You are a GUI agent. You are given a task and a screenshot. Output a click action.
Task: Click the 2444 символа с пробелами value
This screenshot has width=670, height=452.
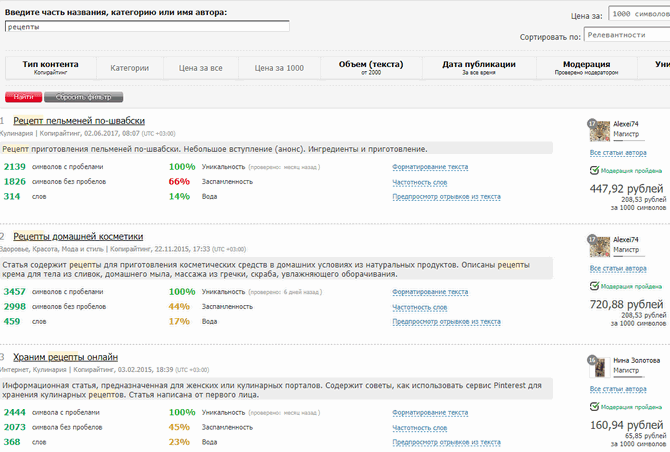(x=15, y=413)
